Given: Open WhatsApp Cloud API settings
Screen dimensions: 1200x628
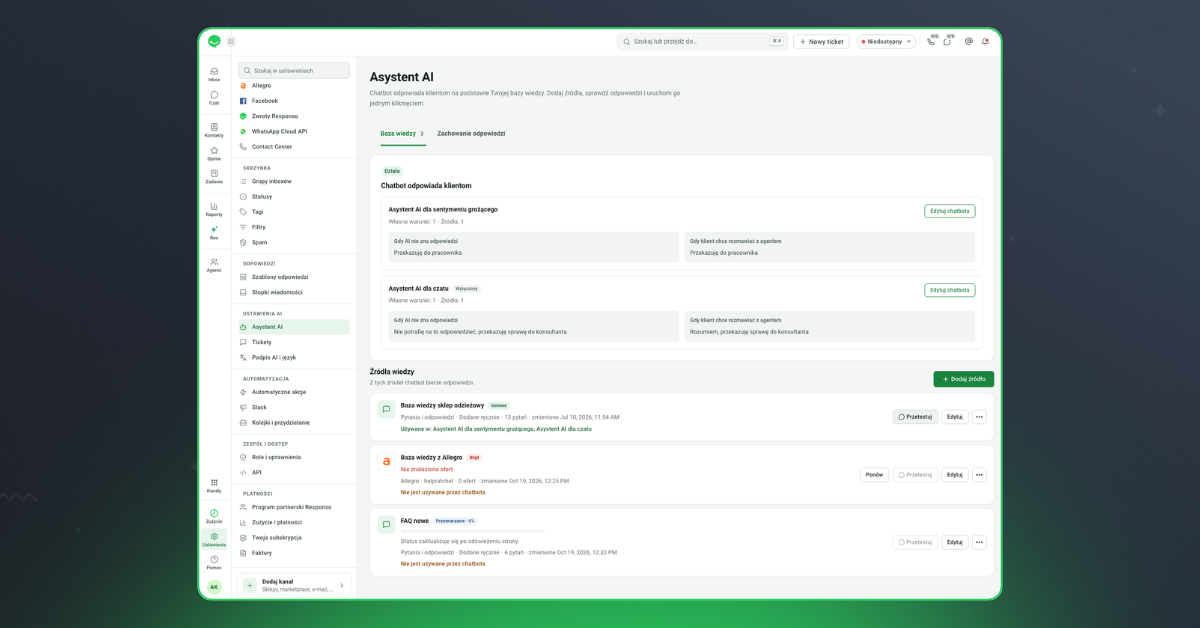Looking at the screenshot, I should click(294, 131).
